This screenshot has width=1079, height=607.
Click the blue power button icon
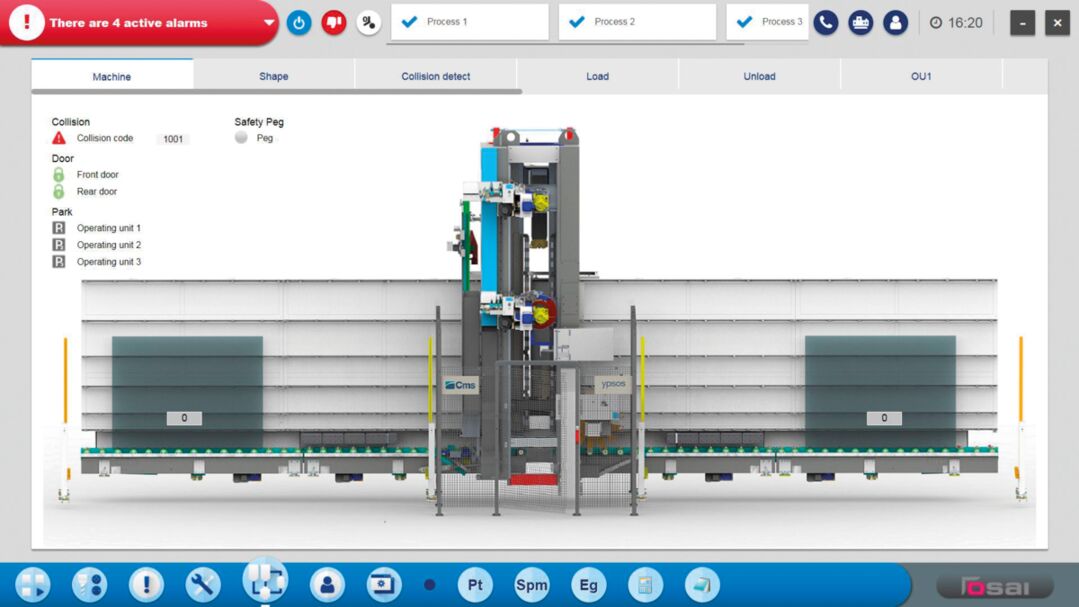pyautogui.click(x=299, y=22)
